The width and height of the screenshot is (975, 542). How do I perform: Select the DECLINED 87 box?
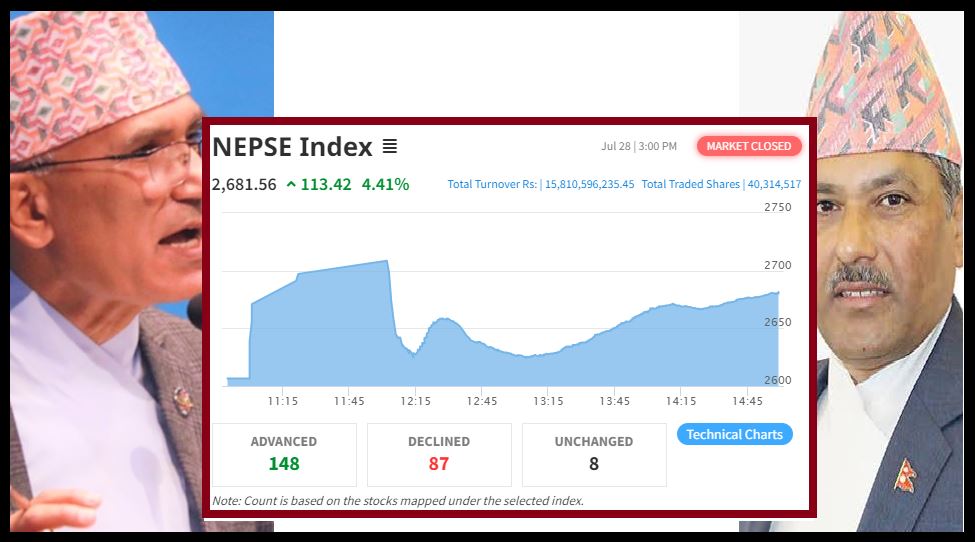439,454
